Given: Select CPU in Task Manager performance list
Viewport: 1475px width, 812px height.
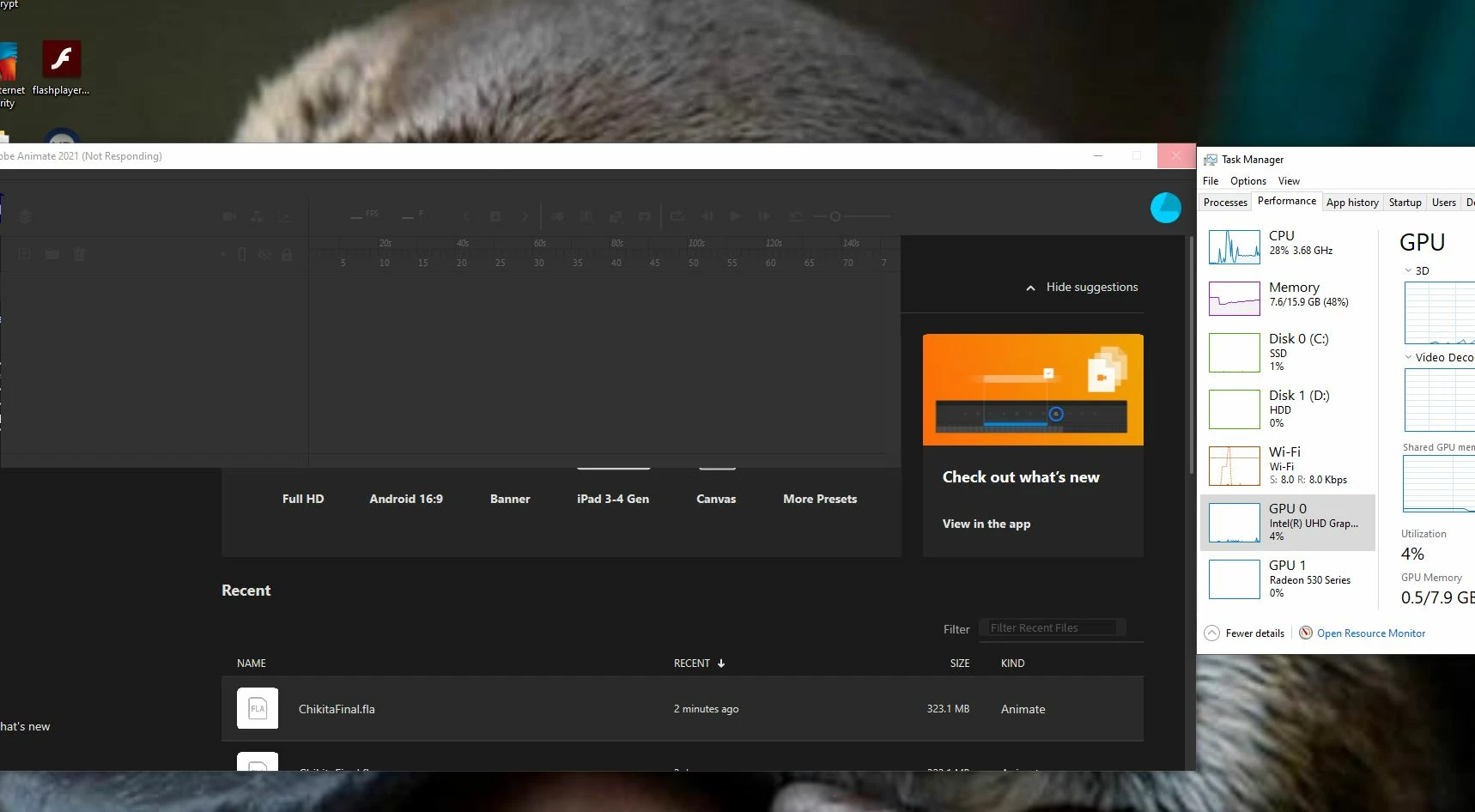Looking at the screenshot, I should (x=1288, y=246).
